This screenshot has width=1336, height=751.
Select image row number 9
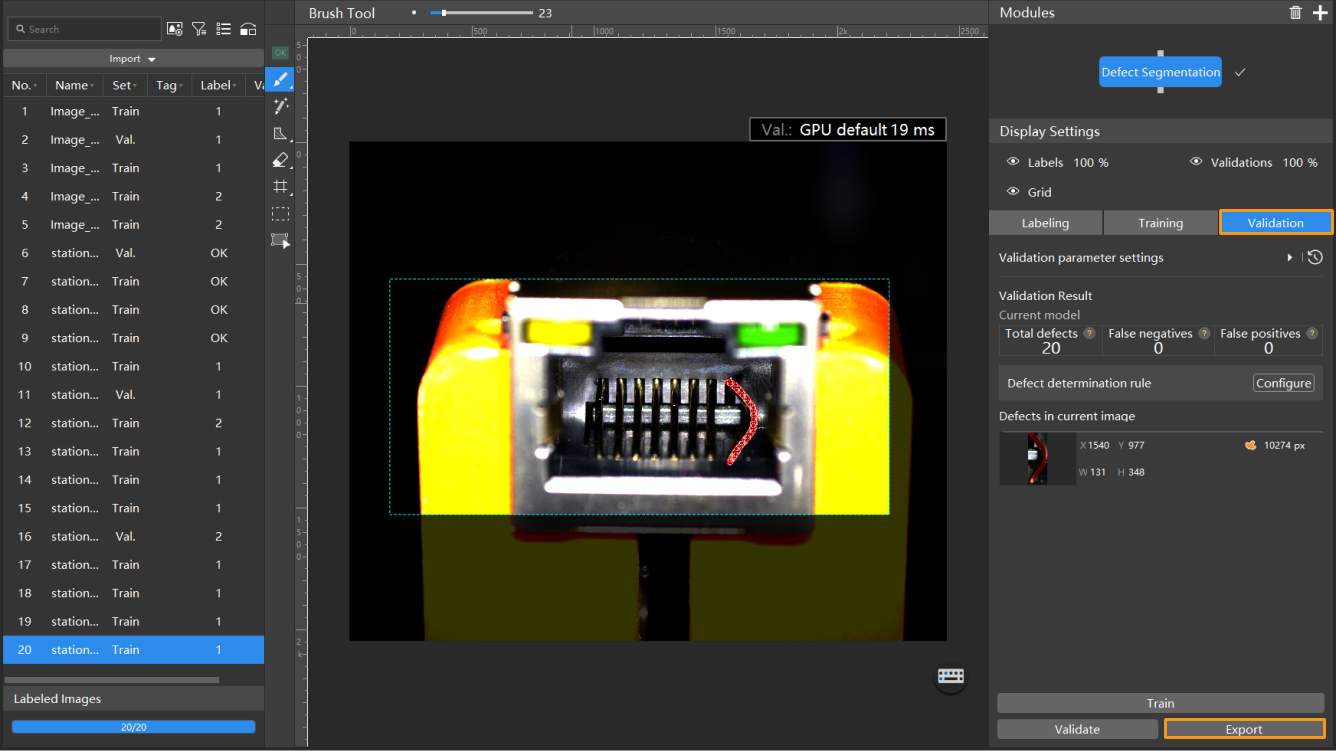[133, 338]
